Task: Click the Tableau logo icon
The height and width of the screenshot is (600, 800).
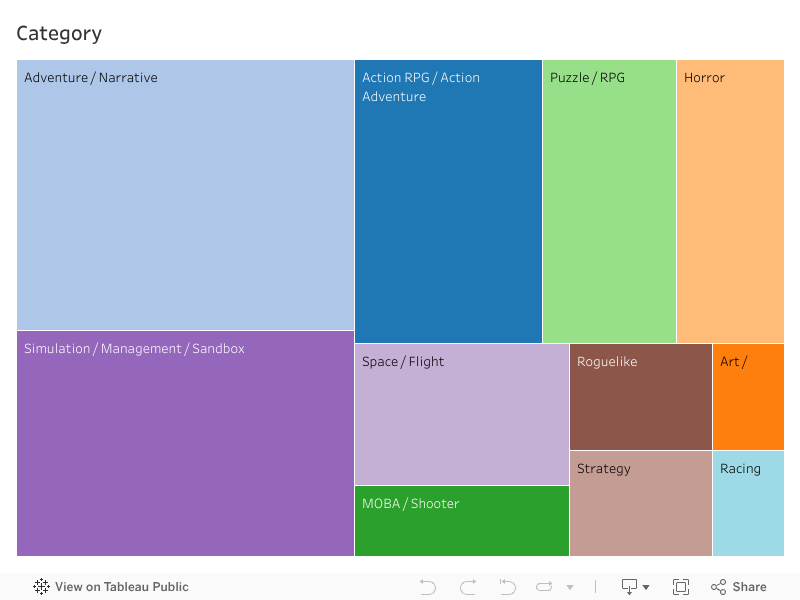Action: click(x=41, y=587)
